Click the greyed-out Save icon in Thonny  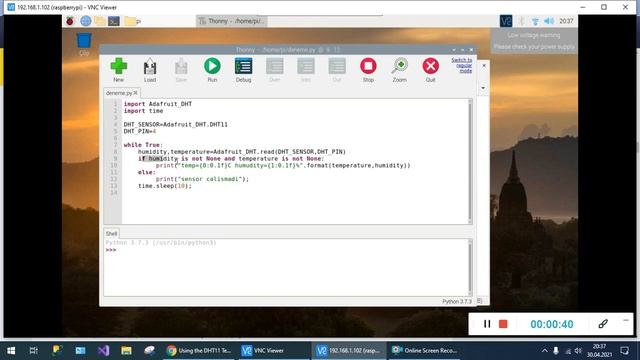[x=181, y=70]
